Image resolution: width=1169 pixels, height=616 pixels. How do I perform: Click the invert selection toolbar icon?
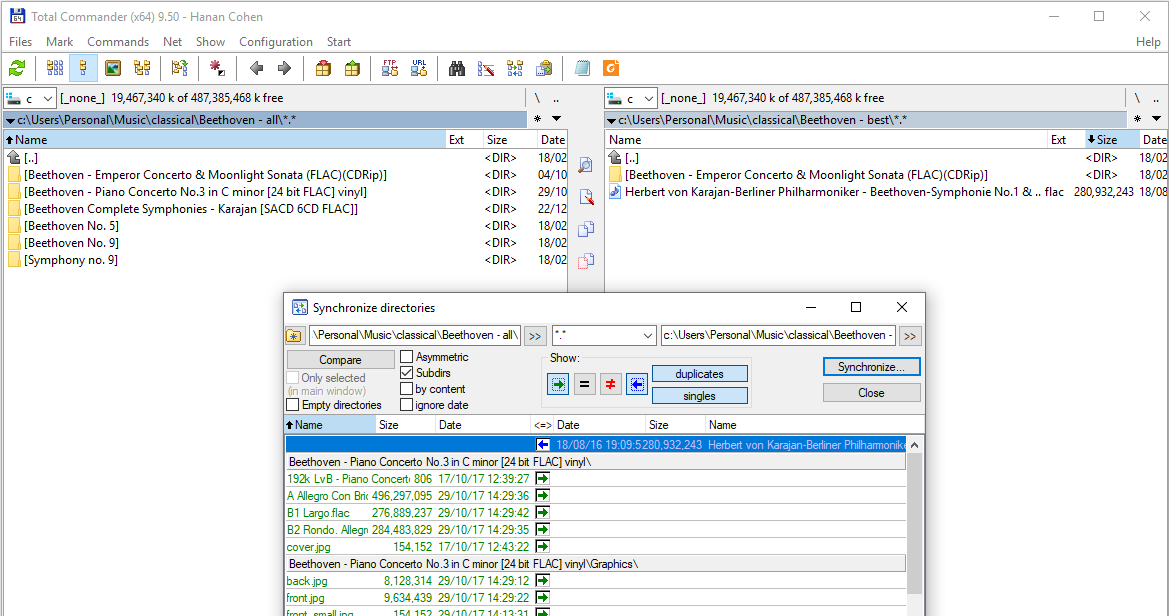[217, 69]
